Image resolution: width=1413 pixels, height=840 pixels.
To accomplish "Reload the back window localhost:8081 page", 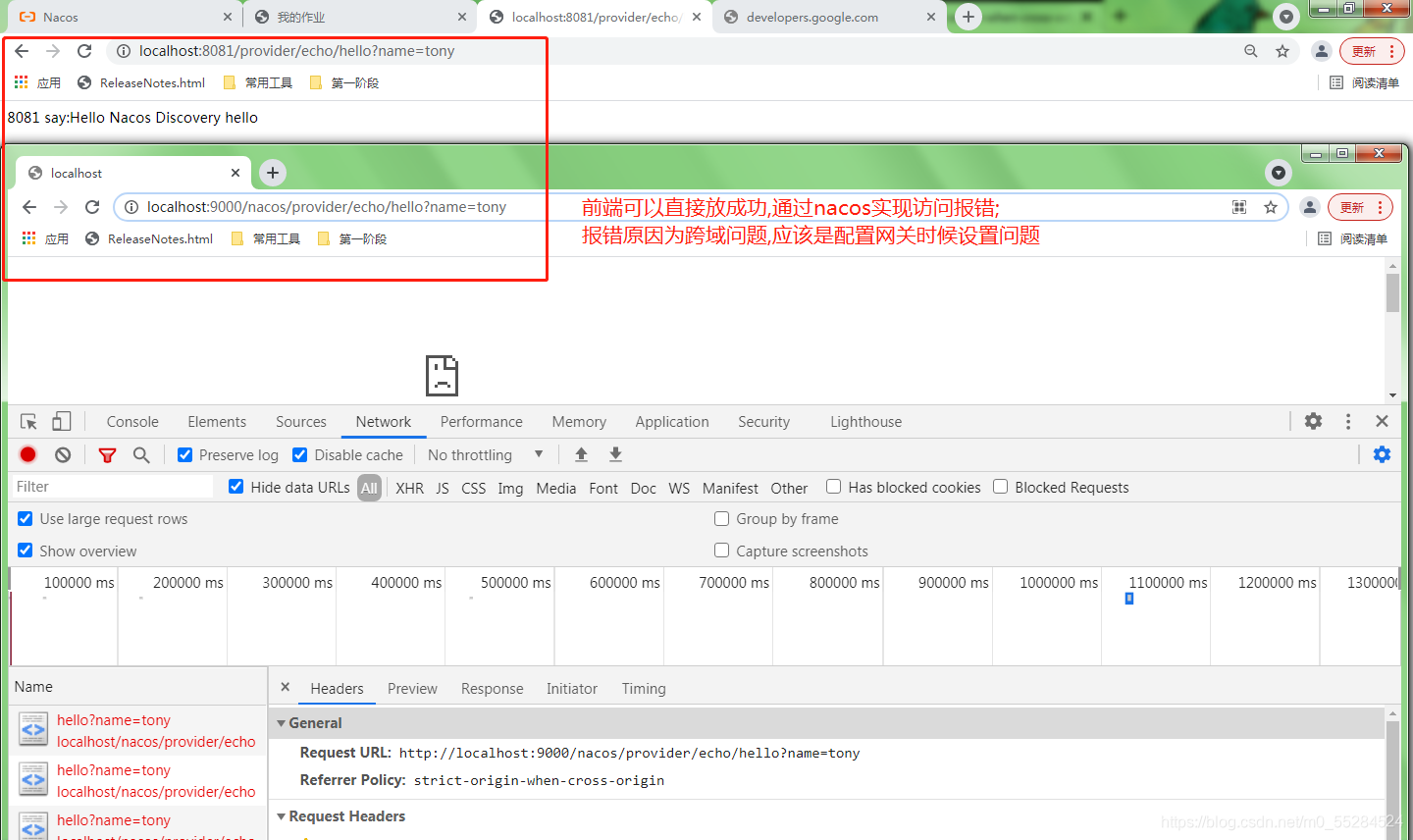I will [x=84, y=51].
